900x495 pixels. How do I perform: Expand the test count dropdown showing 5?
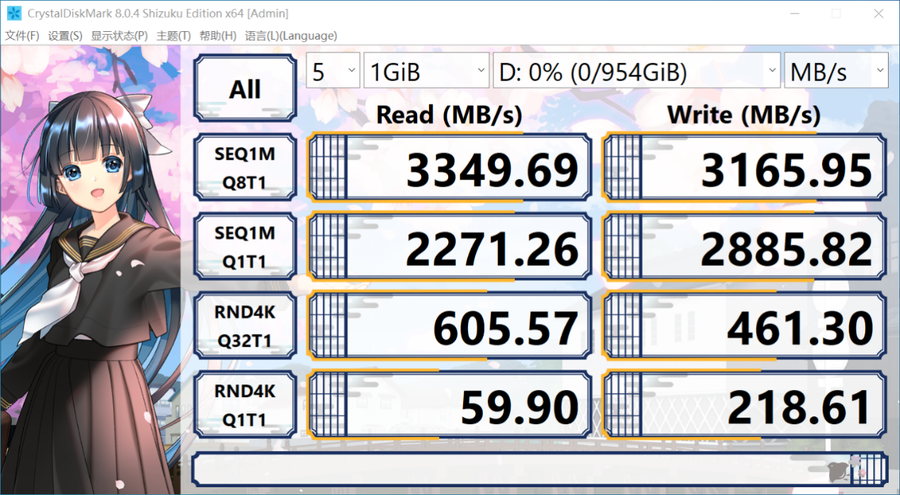pos(333,71)
